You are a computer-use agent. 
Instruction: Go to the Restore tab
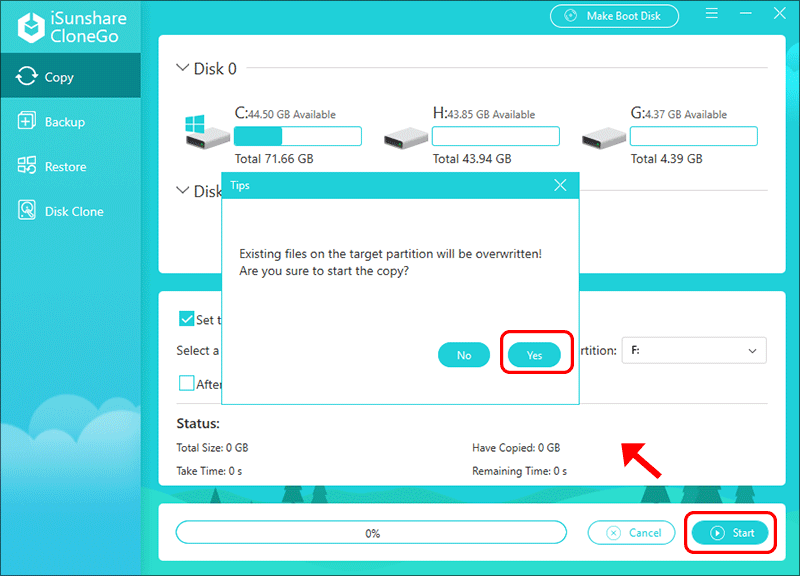point(70,167)
